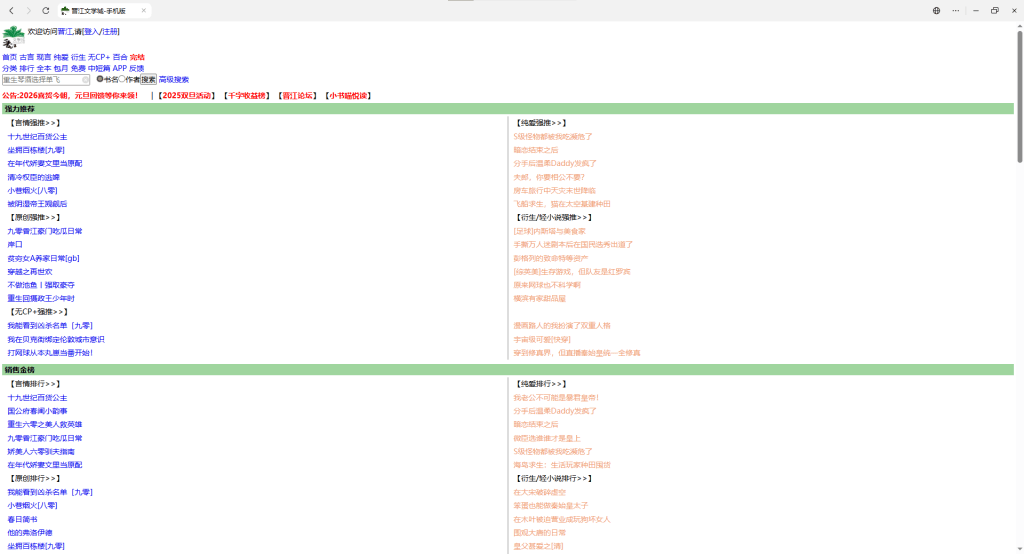Screen dimensions: 1024x554
Task: Focus the book search input field
Action: click(x=42, y=79)
